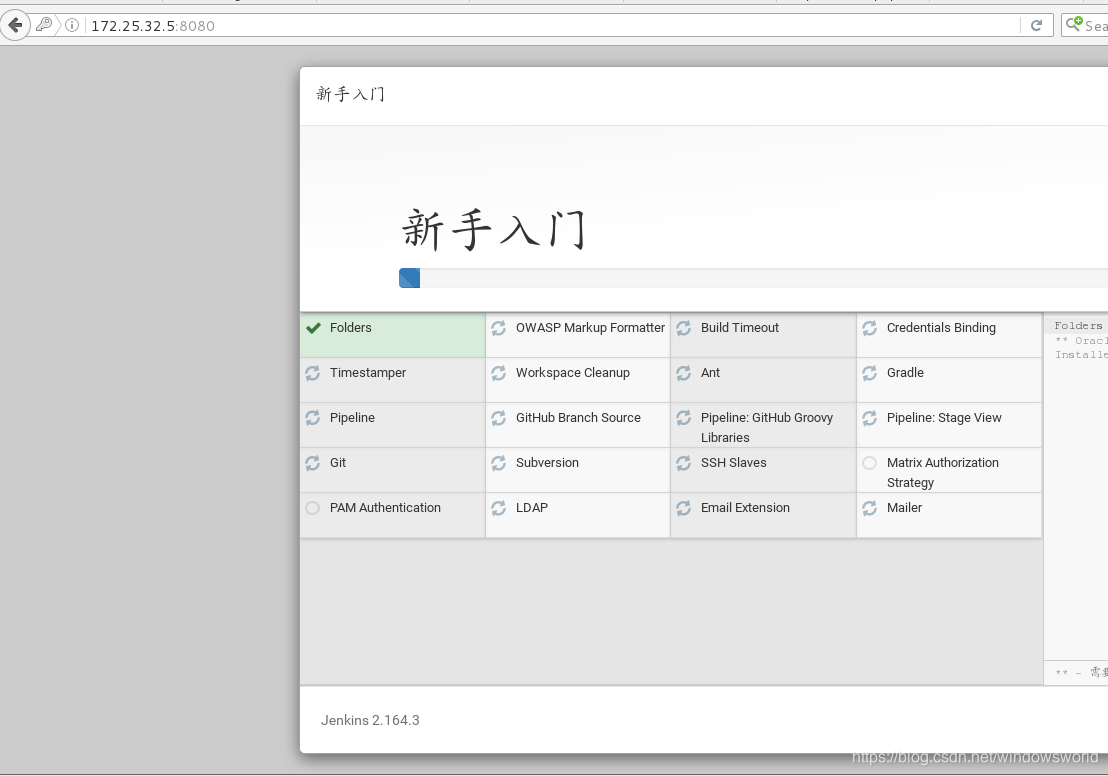This screenshot has width=1108, height=776.
Task: Click the spinner icon beside Gradle
Action: click(869, 373)
